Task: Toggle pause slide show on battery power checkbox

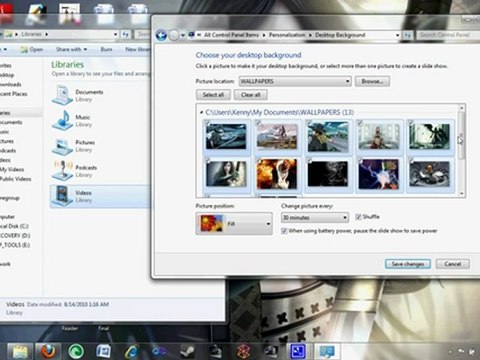Action: pos(284,231)
